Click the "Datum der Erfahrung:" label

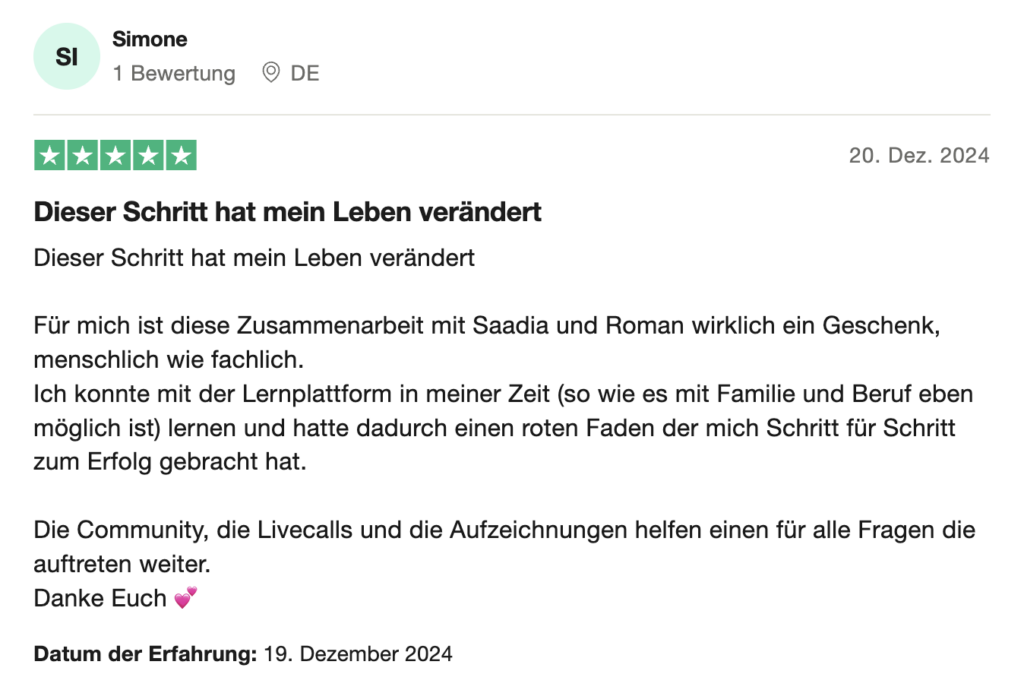click(145, 655)
